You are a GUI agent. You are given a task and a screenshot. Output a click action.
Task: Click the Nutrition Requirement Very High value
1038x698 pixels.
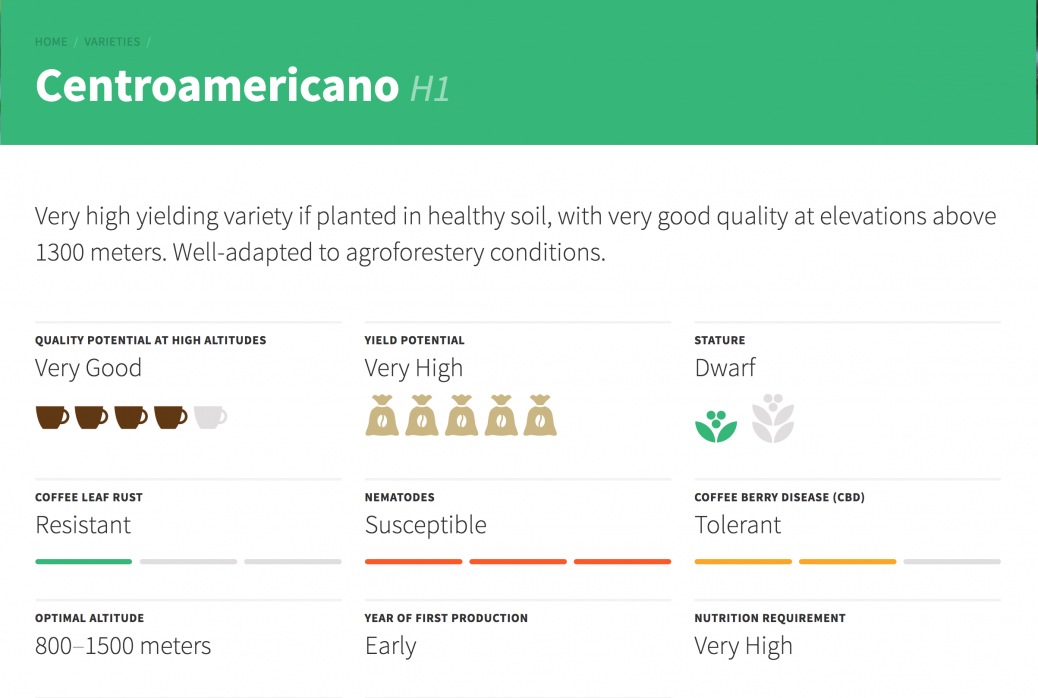coord(743,646)
